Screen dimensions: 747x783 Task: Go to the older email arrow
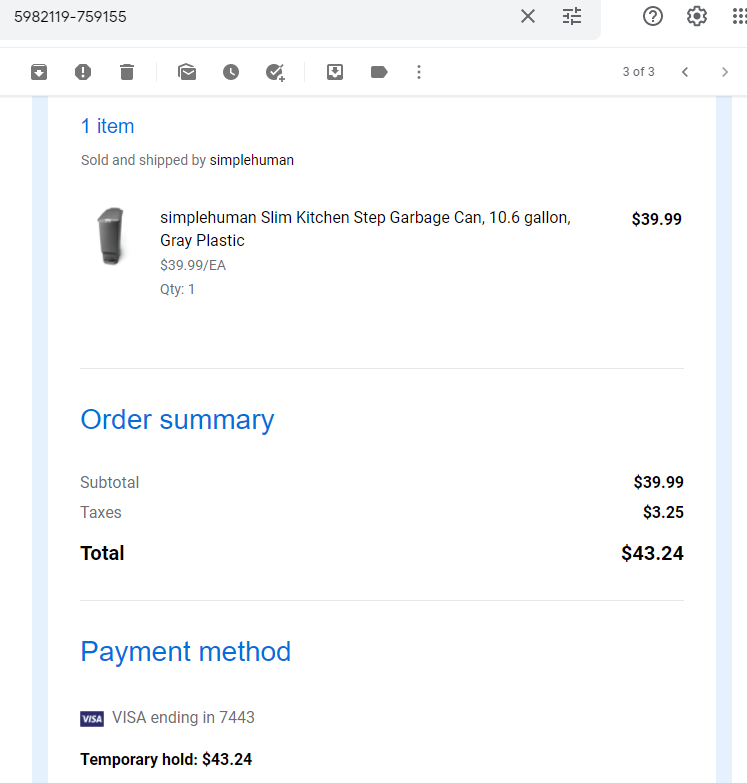click(725, 72)
